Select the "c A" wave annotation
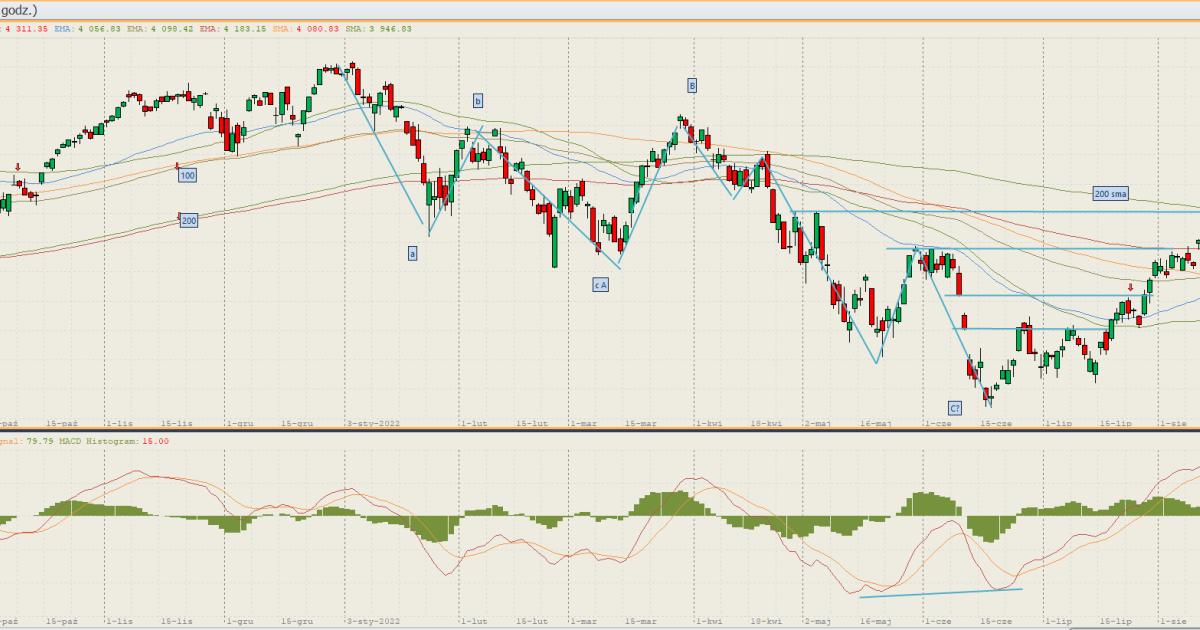The image size is (1200, 630). pyautogui.click(x=600, y=284)
